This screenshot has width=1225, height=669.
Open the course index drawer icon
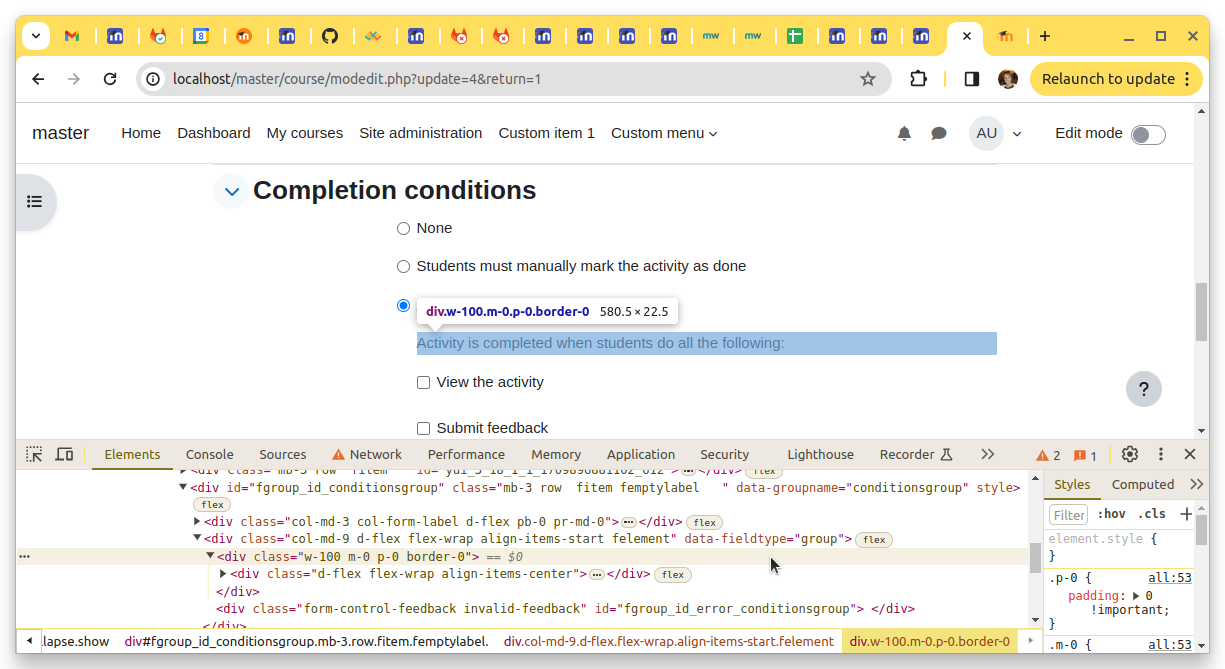tap(35, 201)
